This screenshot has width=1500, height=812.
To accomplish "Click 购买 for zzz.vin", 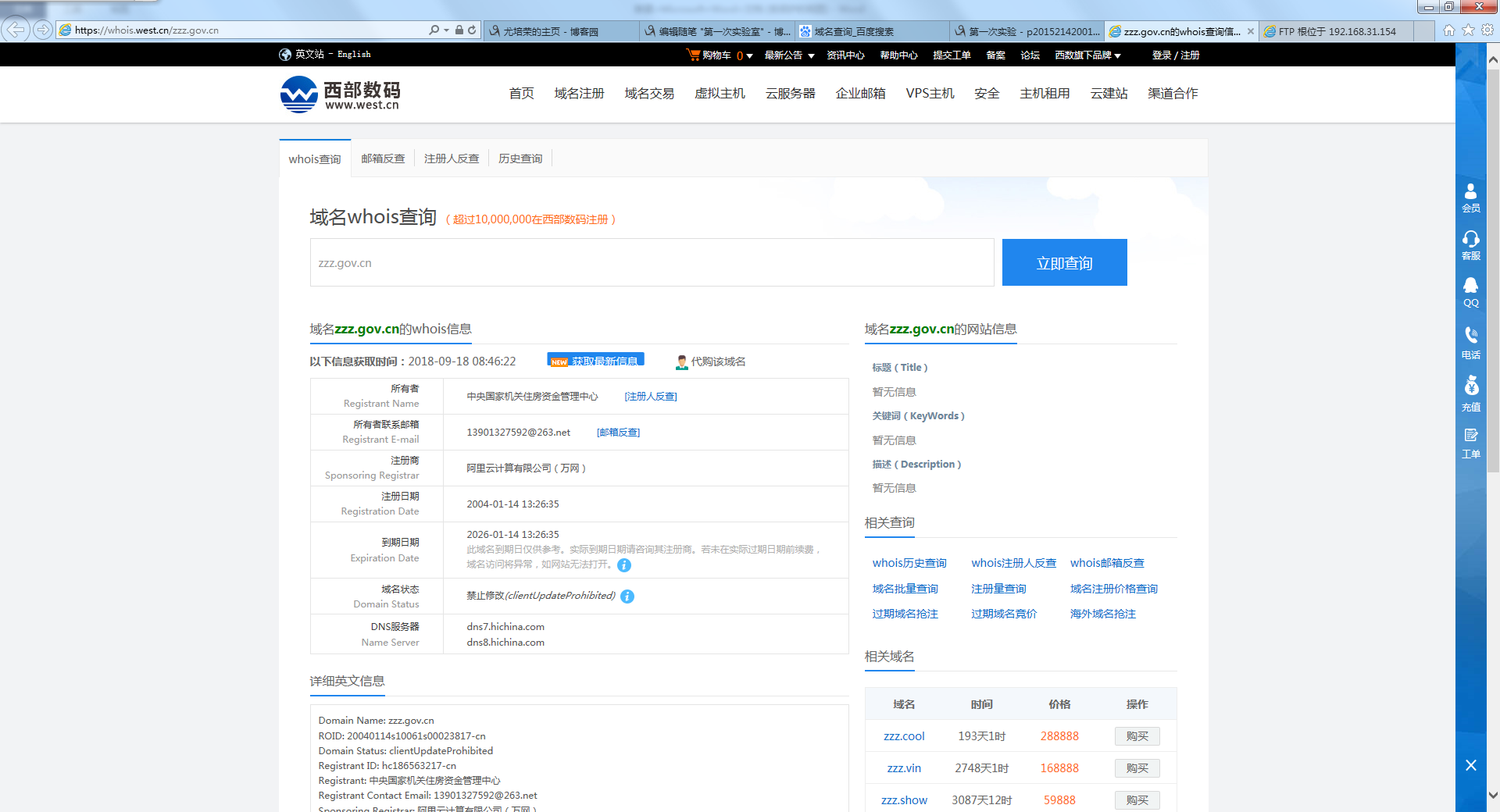I will point(1137,768).
